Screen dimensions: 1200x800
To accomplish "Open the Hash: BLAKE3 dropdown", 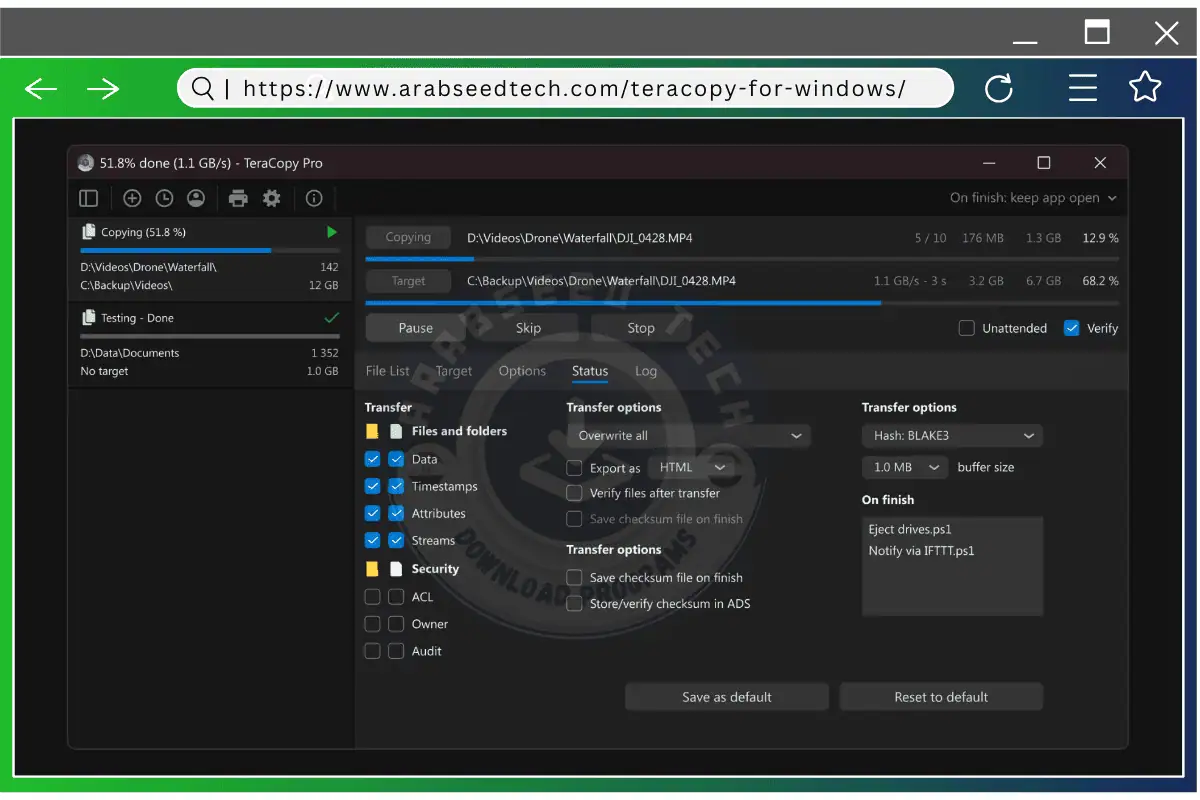I will (951, 435).
